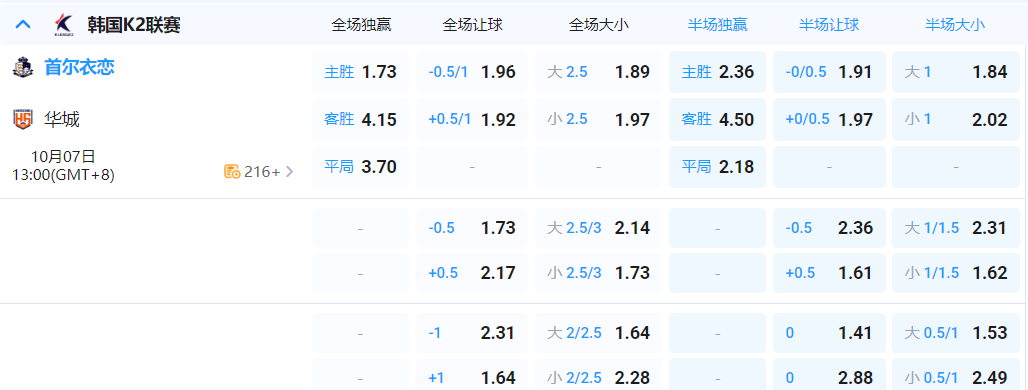Bet full-time 平局 at 3.70
Viewport: 1028px width, 390px height.
click(x=361, y=166)
